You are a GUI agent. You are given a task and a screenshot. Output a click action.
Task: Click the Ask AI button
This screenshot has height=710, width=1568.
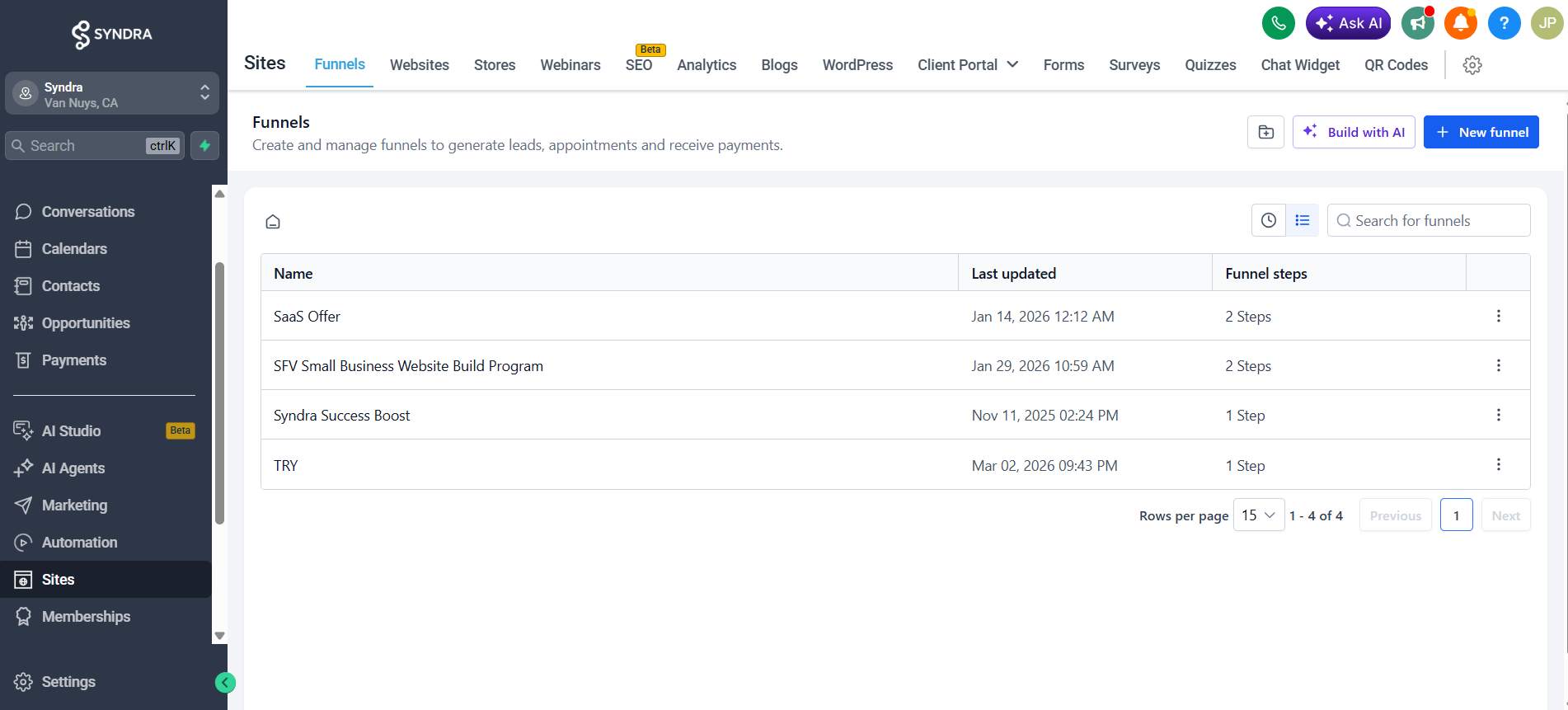[x=1348, y=23]
